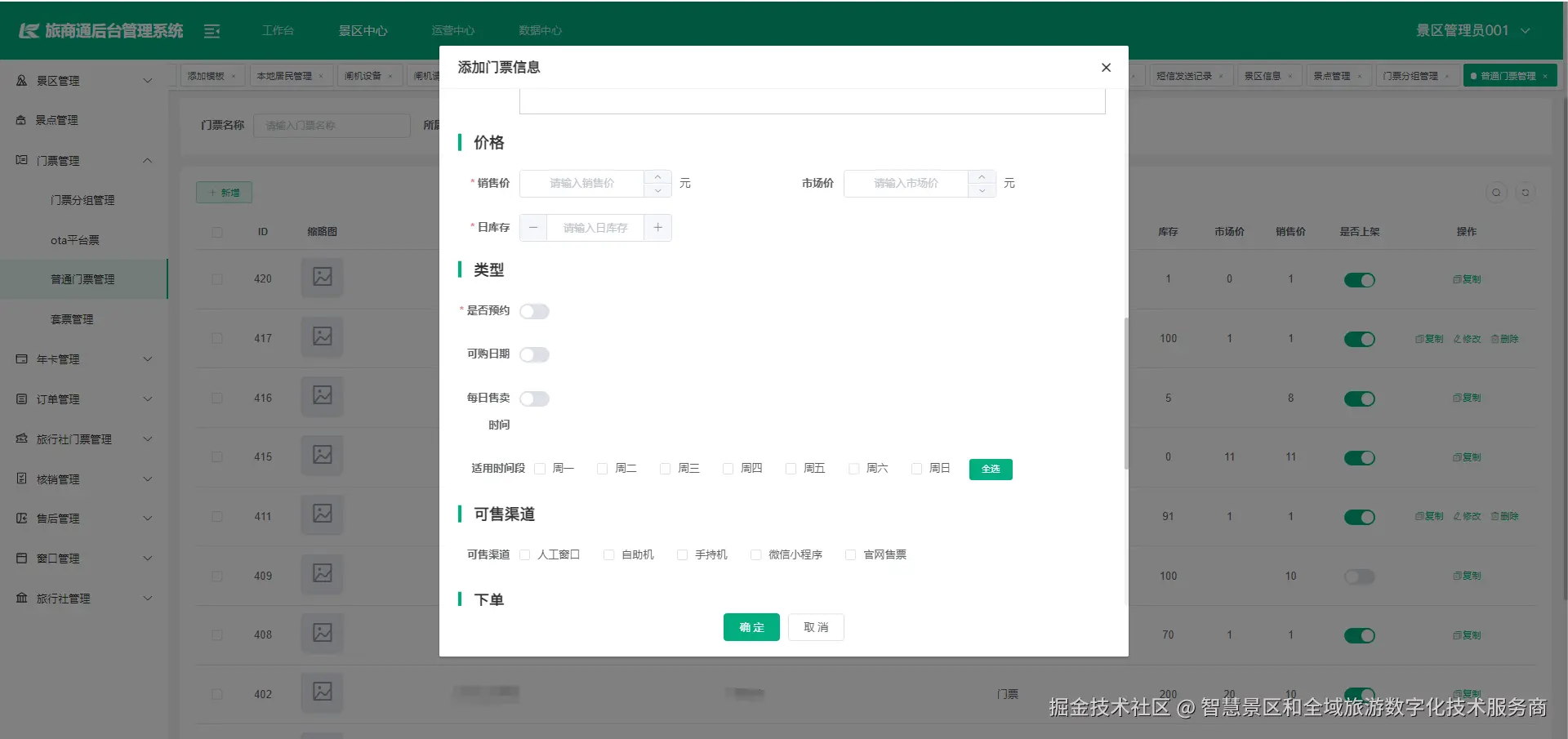Image resolution: width=1568 pixels, height=739 pixels.
Task: Open 景点管理 in the sidebar
Action: [x=84, y=120]
